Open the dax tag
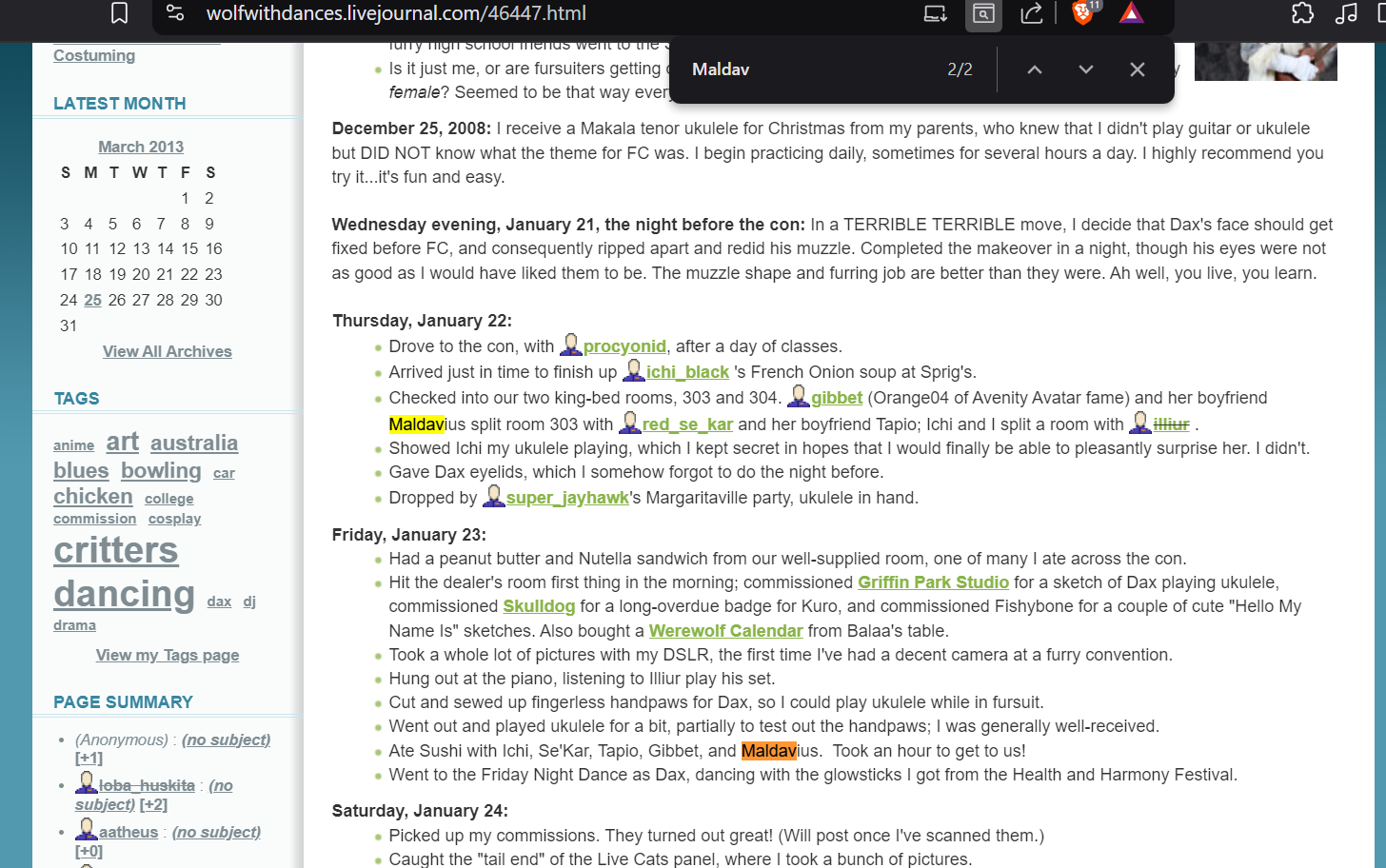1386x868 pixels. tap(219, 602)
